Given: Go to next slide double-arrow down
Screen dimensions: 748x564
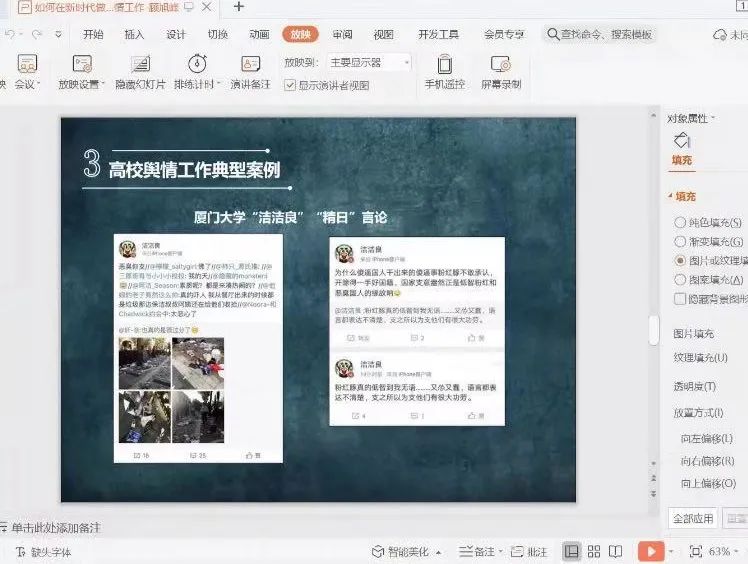Looking at the screenshot, I should pyautogui.click(x=654, y=494).
